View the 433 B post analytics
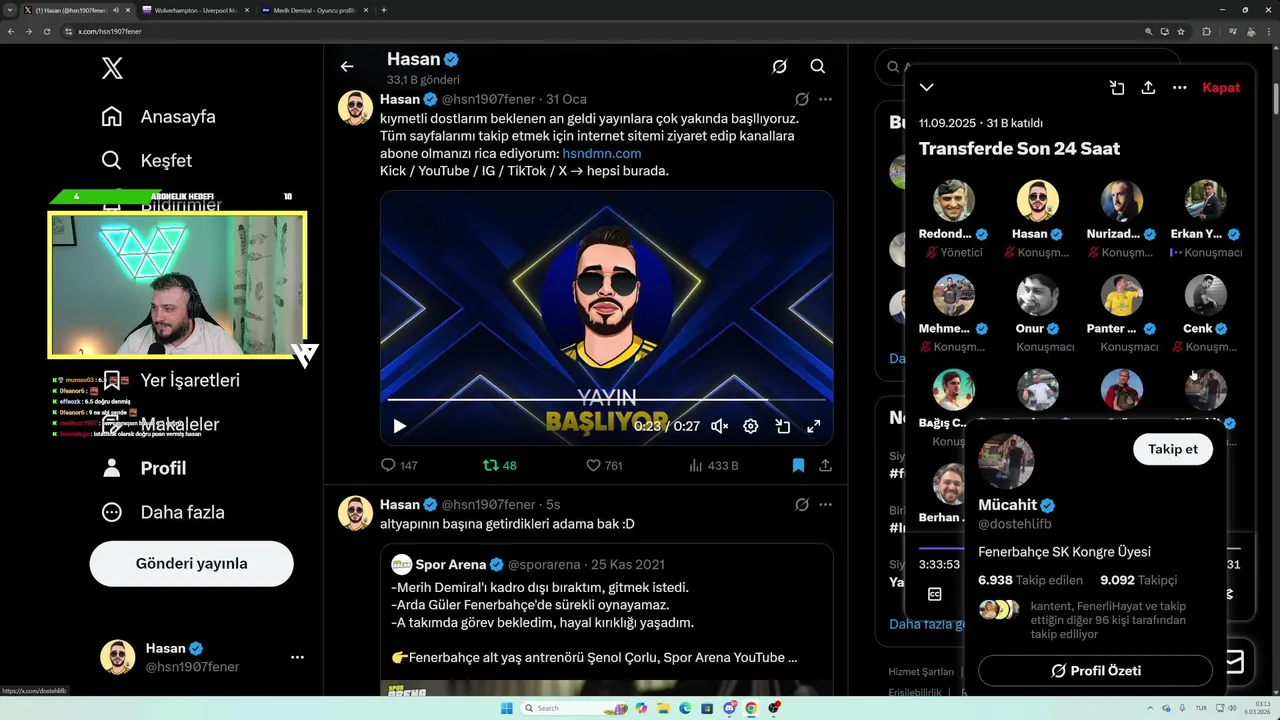 (714, 465)
